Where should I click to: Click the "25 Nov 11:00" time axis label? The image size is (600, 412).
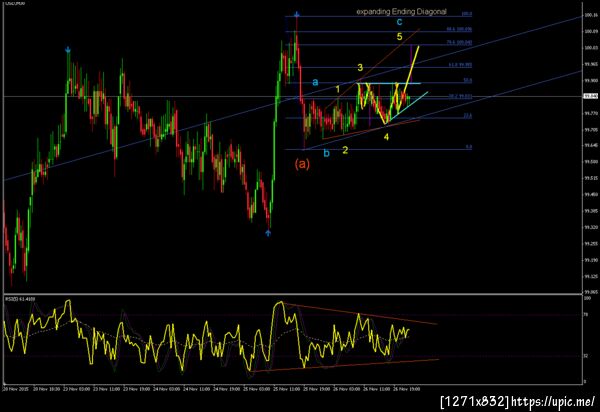(x=287, y=389)
